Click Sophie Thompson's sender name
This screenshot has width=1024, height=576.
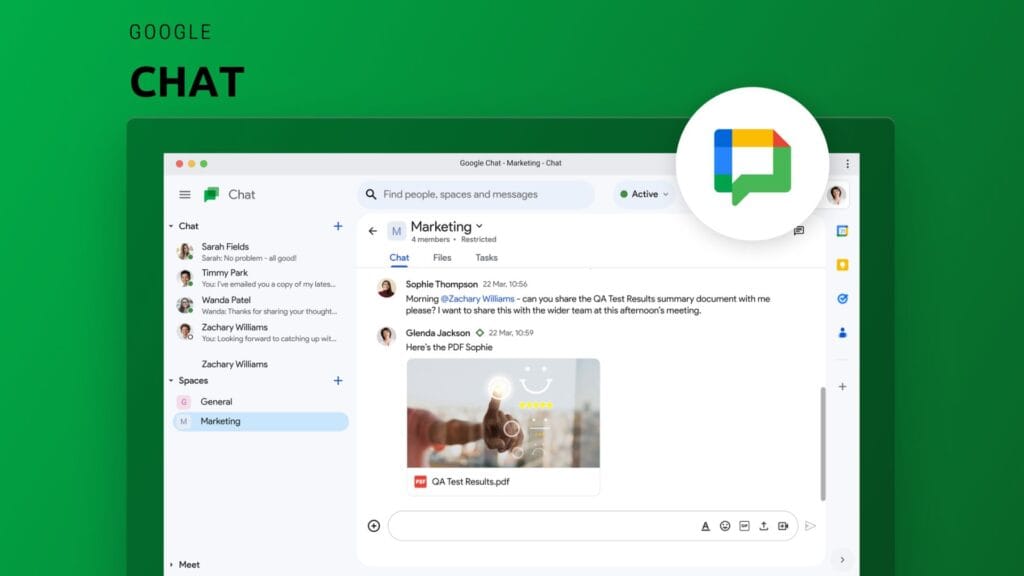(x=441, y=284)
